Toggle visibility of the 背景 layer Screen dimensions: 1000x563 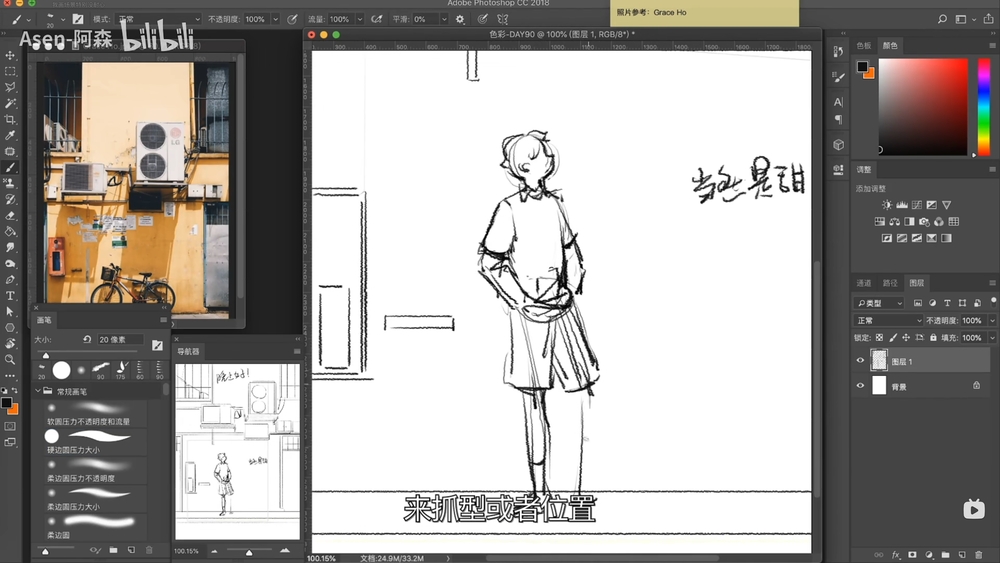click(860, 386)
